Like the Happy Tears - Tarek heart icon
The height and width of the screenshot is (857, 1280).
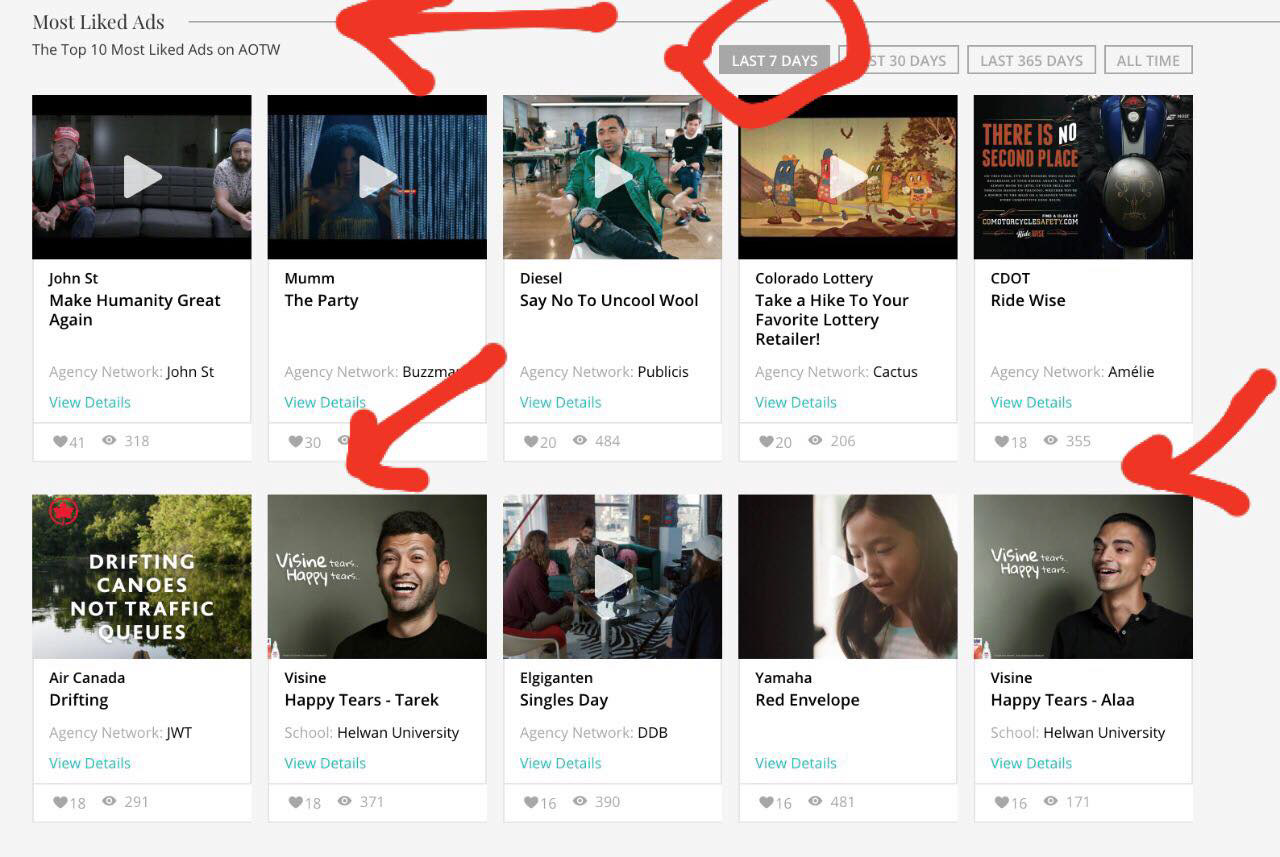tap(295, 802)
